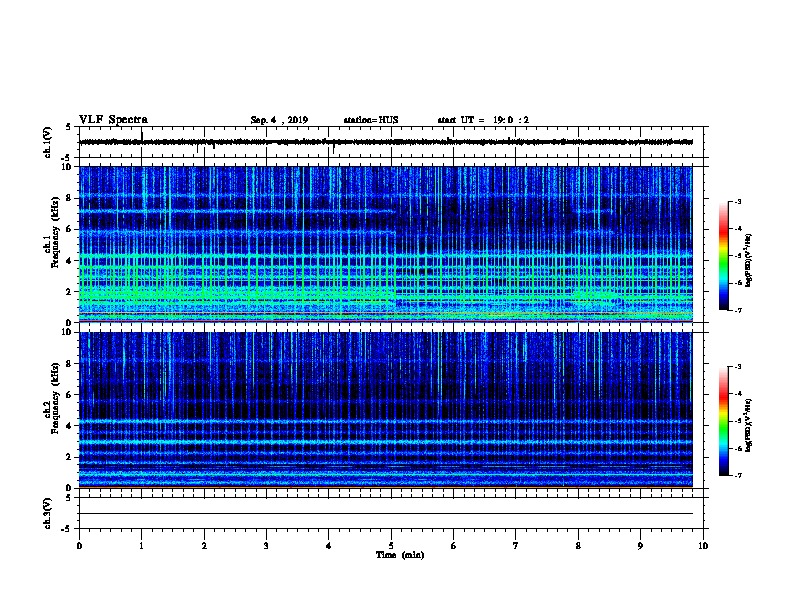The image size is (792, 612).
Task: Click the ch.2 "Frequency (kHz)" axis title
Action: click(56, 398)
